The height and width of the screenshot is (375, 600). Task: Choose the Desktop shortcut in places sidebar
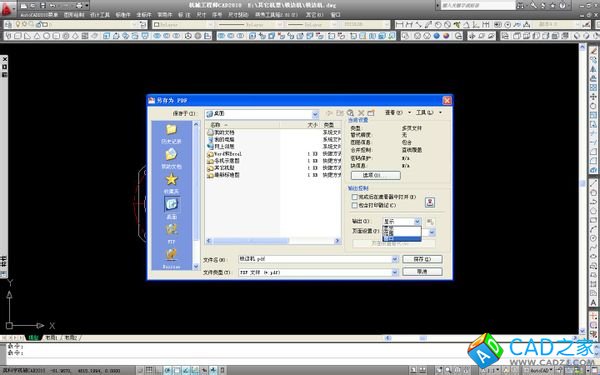pos(171,208)
